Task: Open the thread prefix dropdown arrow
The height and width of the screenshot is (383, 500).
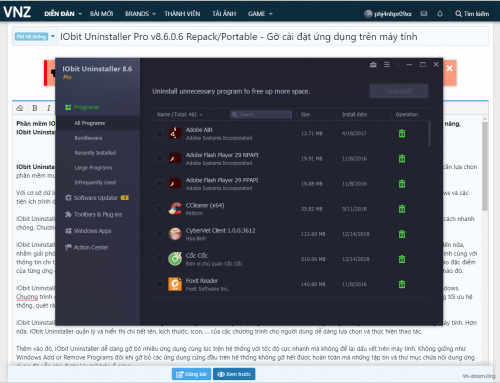Action: [x=53, y=36]
